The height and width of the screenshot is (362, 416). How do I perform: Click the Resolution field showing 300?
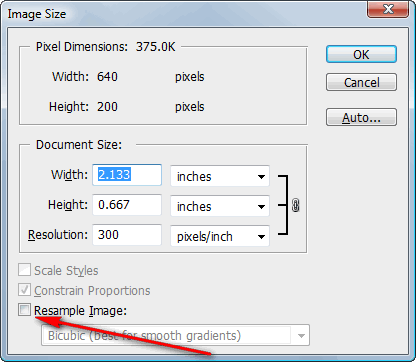127,235
